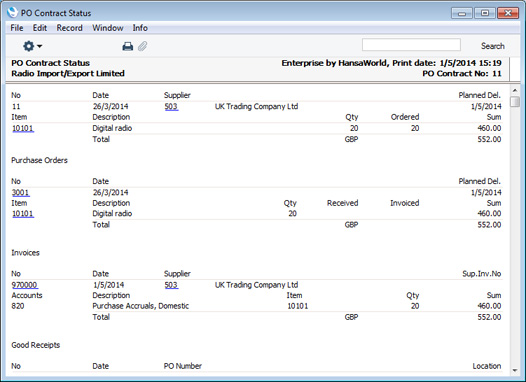
Task: Select 'Digital radio' in purchase order row
Action: (112, 214)
